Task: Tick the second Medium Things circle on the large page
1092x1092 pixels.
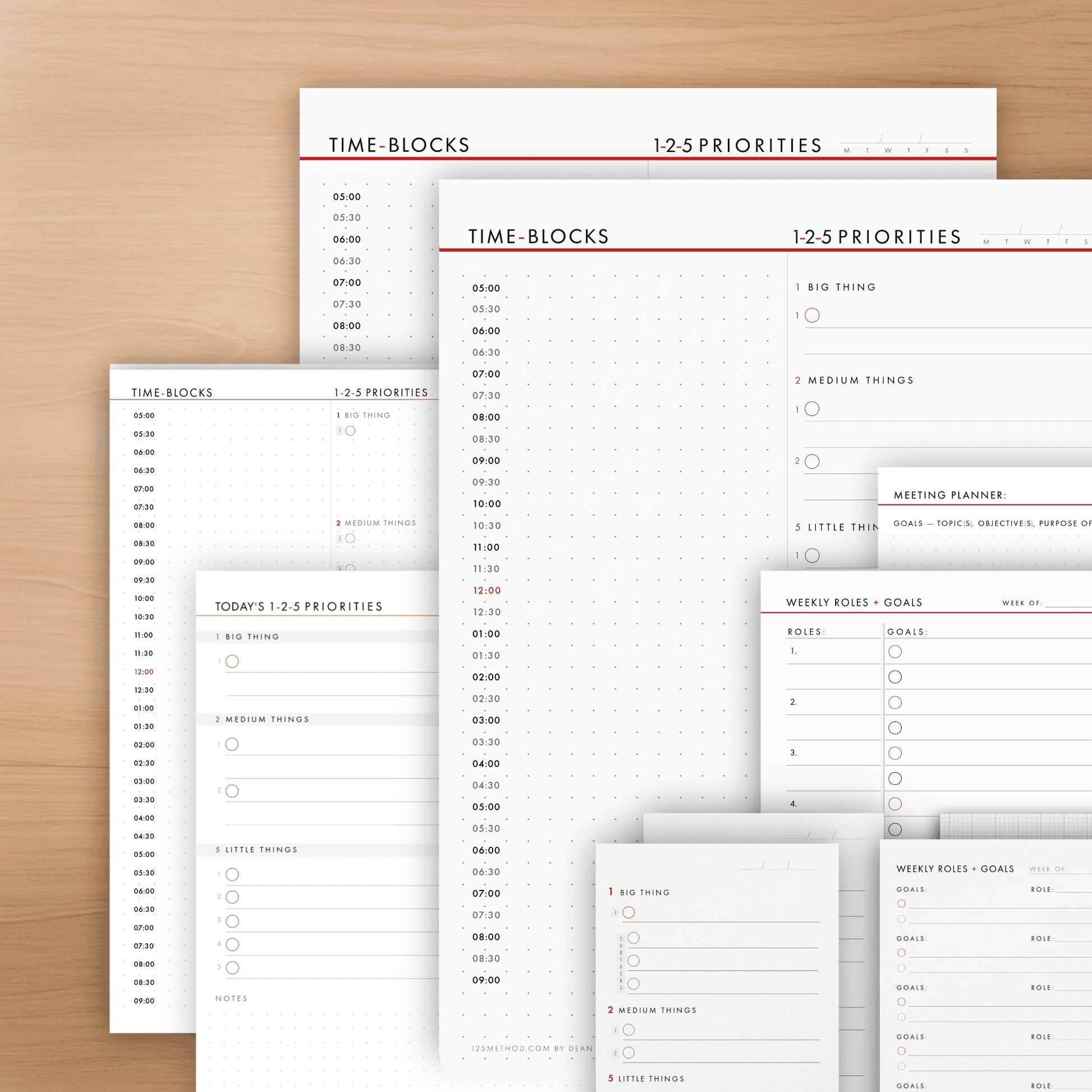Action: (811, 461)
